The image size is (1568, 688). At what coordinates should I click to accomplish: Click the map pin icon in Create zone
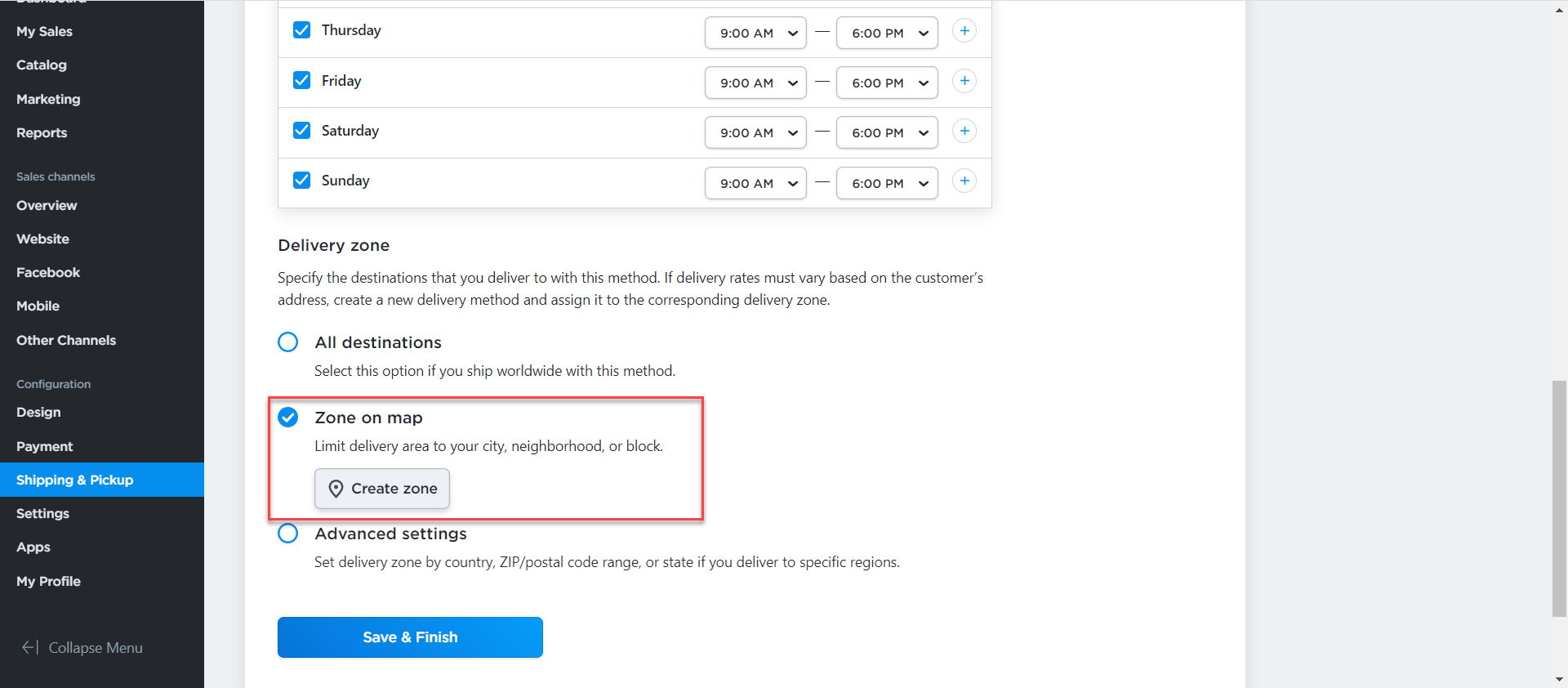[x=336, y=489]
